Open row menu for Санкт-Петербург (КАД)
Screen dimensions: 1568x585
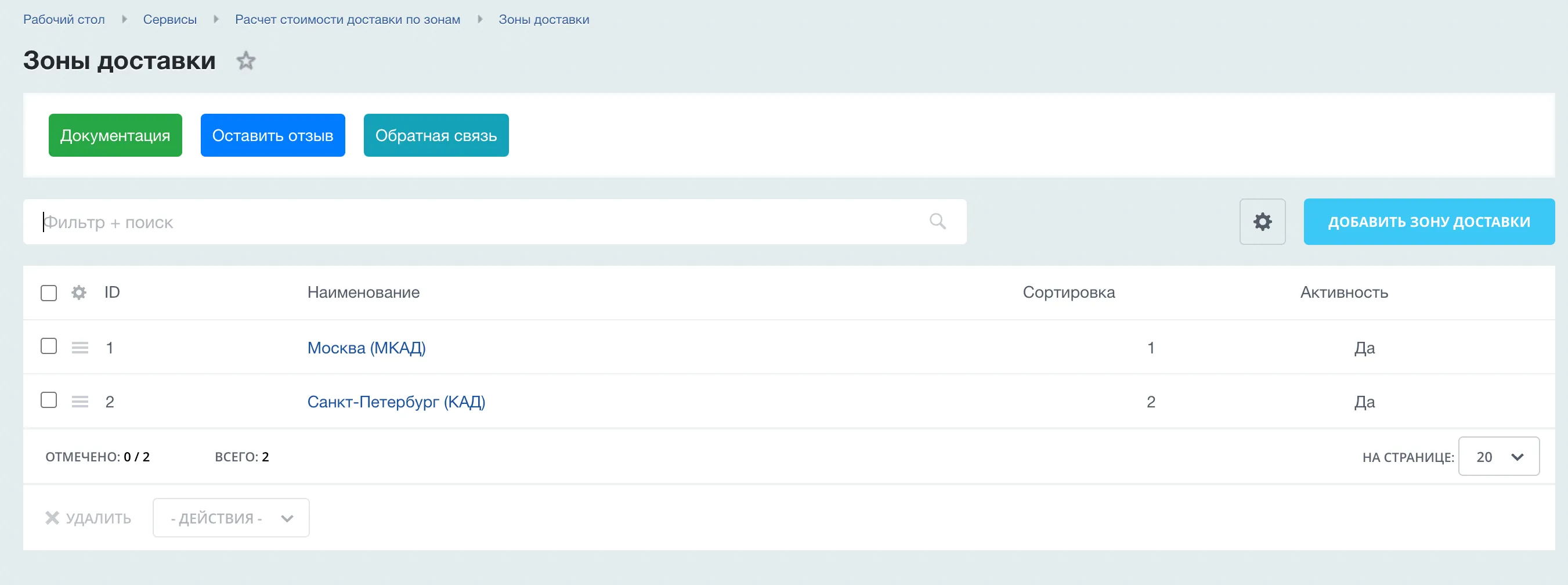coord(80,402)
